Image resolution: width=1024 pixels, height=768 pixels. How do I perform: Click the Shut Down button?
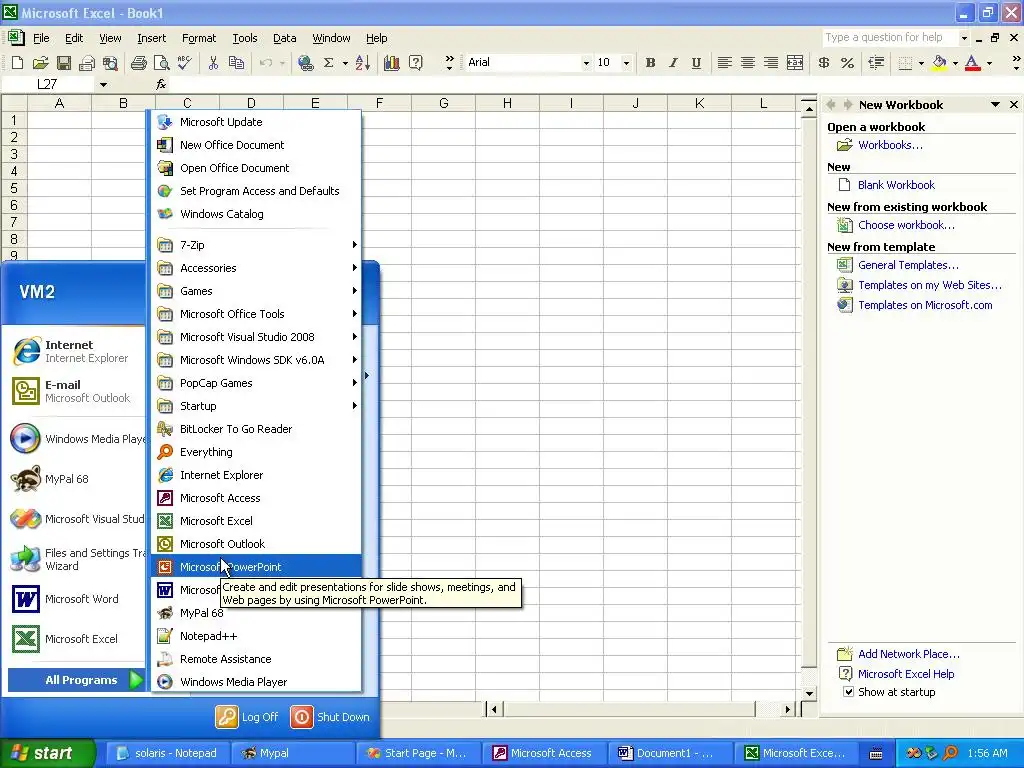pos(330,717)
